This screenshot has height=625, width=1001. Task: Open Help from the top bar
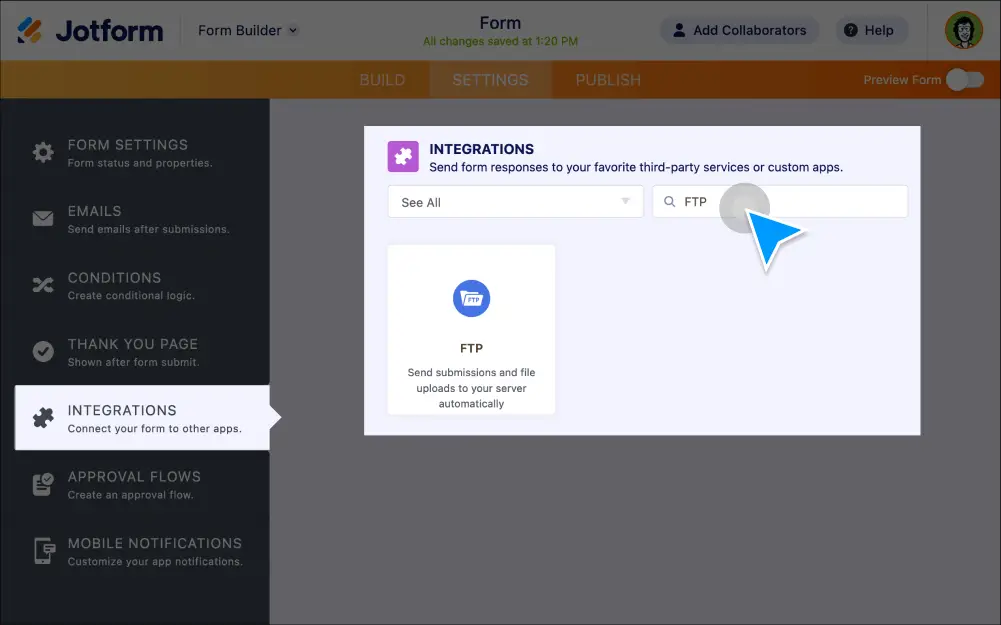tap(871, 30)
